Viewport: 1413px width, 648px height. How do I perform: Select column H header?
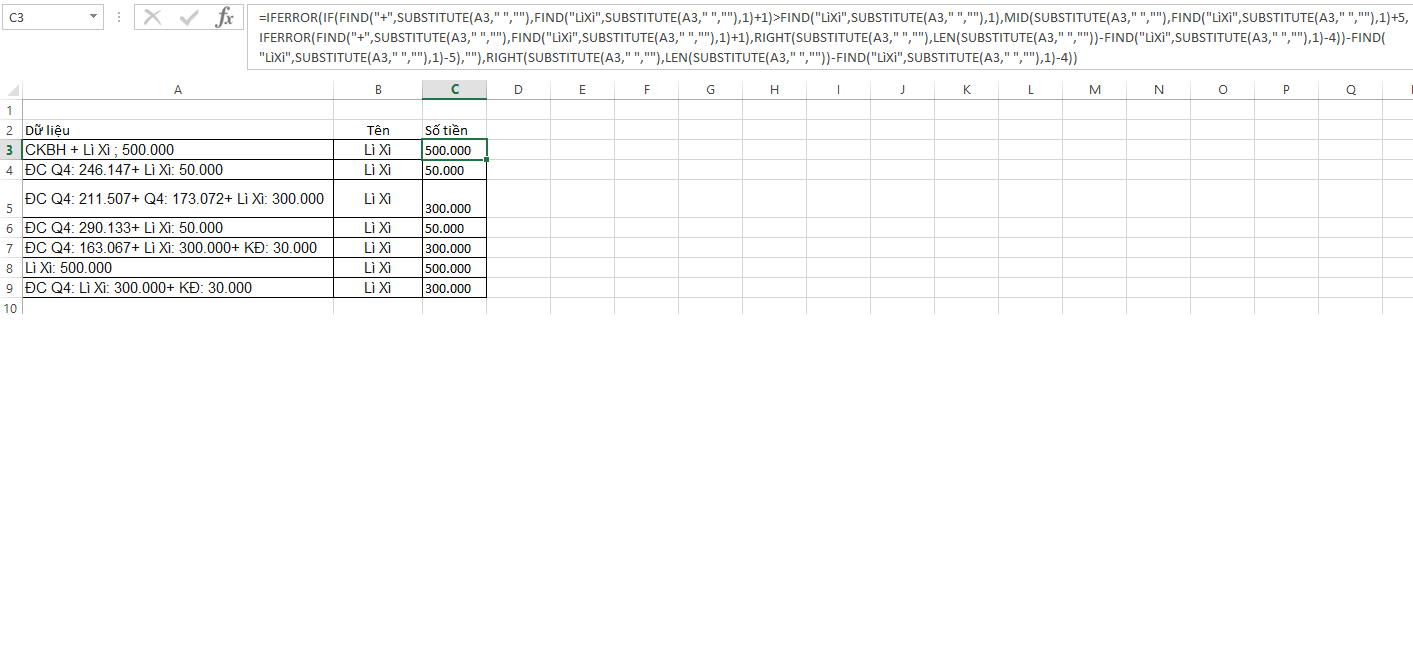click(774, 90)
